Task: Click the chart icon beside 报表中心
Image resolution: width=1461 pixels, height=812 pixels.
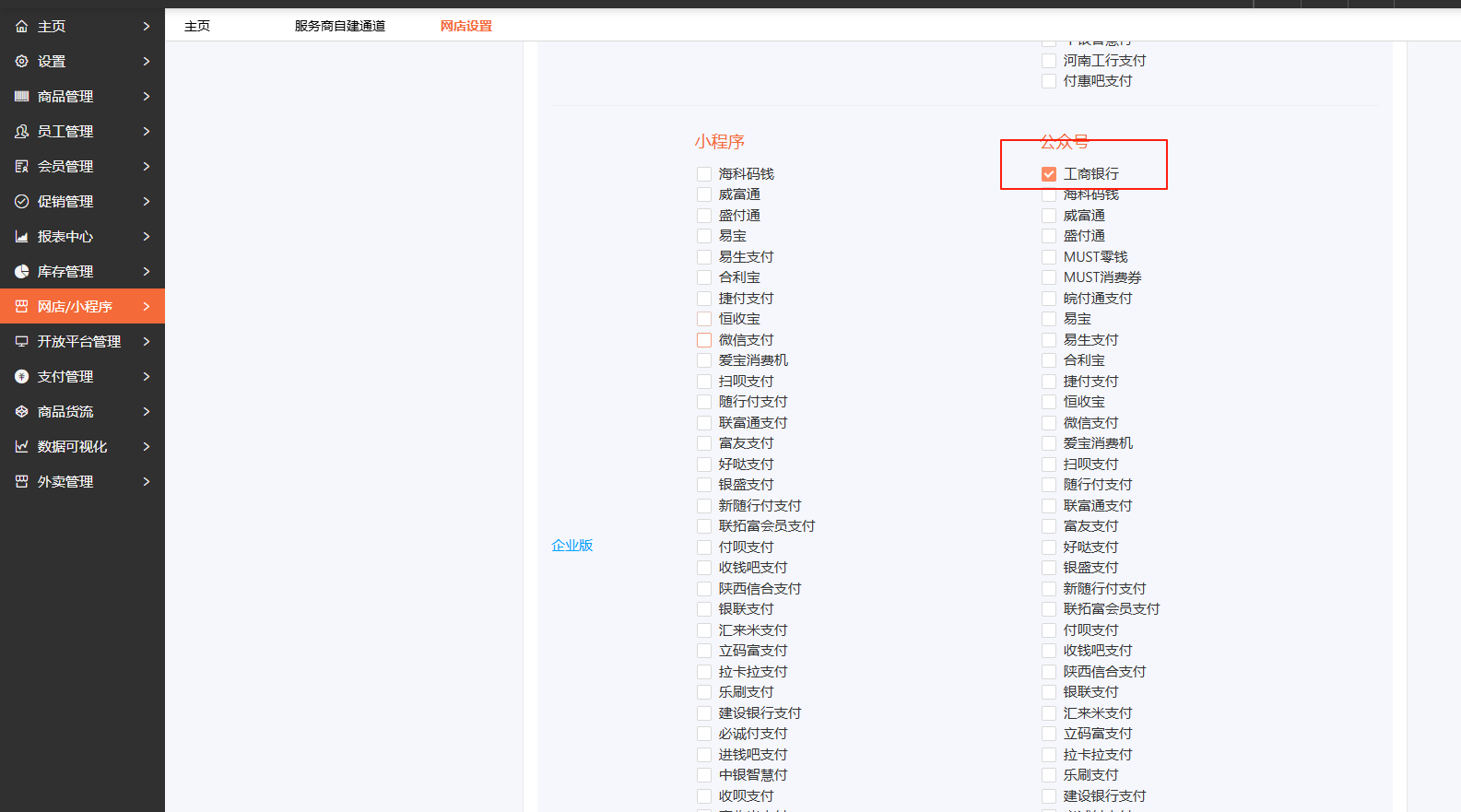Action: pyautogui.click(x=21, y=237)
